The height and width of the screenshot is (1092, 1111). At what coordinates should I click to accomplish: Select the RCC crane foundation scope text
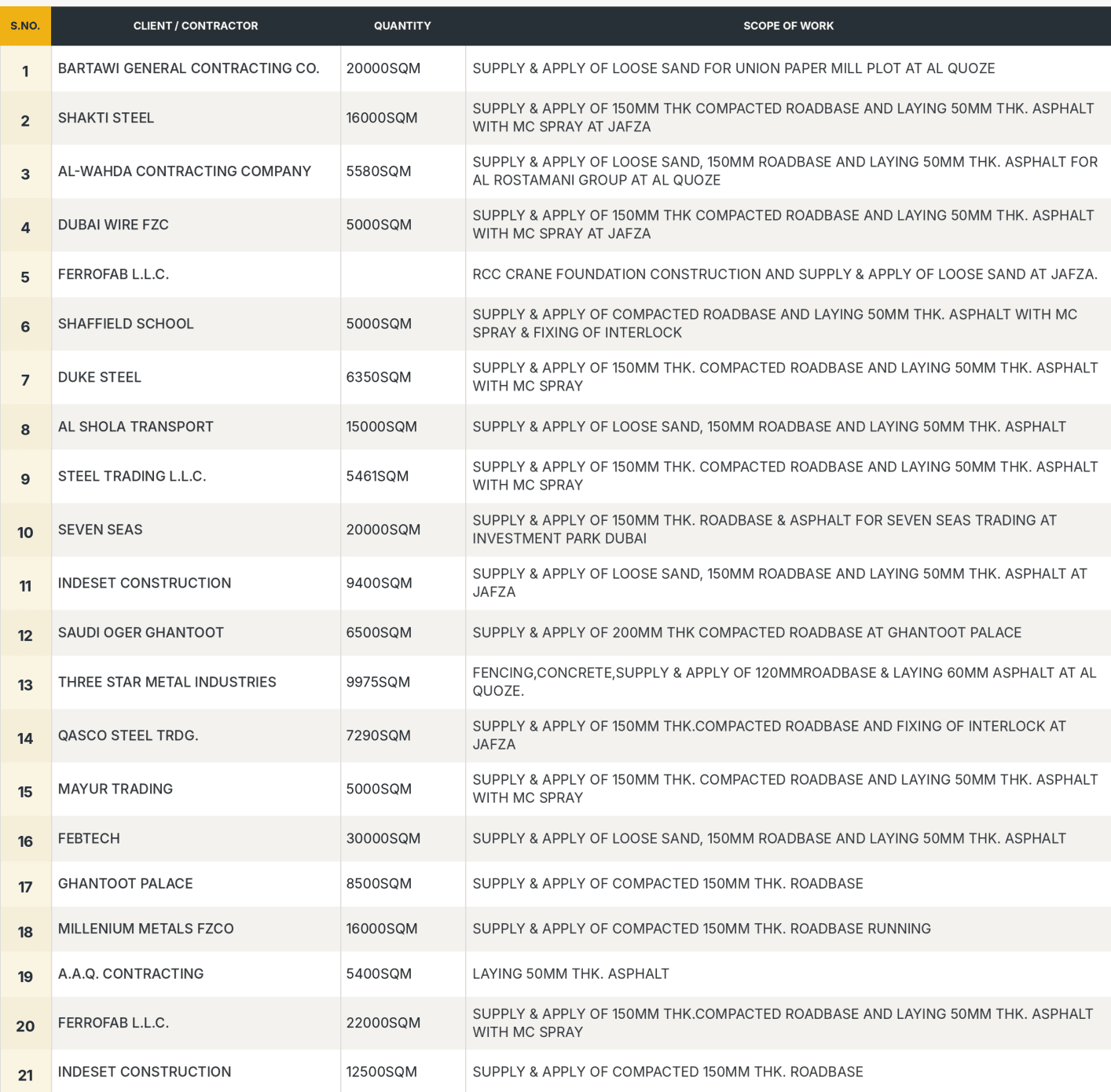(785, 274)
